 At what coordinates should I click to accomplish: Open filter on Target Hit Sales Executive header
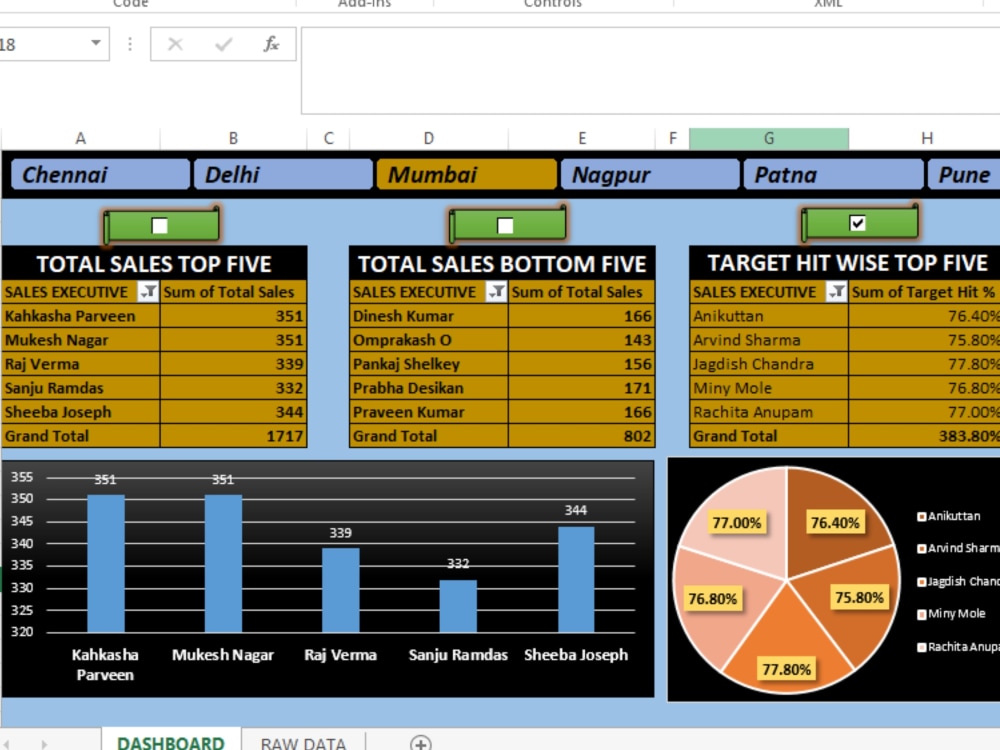[836, 292]
